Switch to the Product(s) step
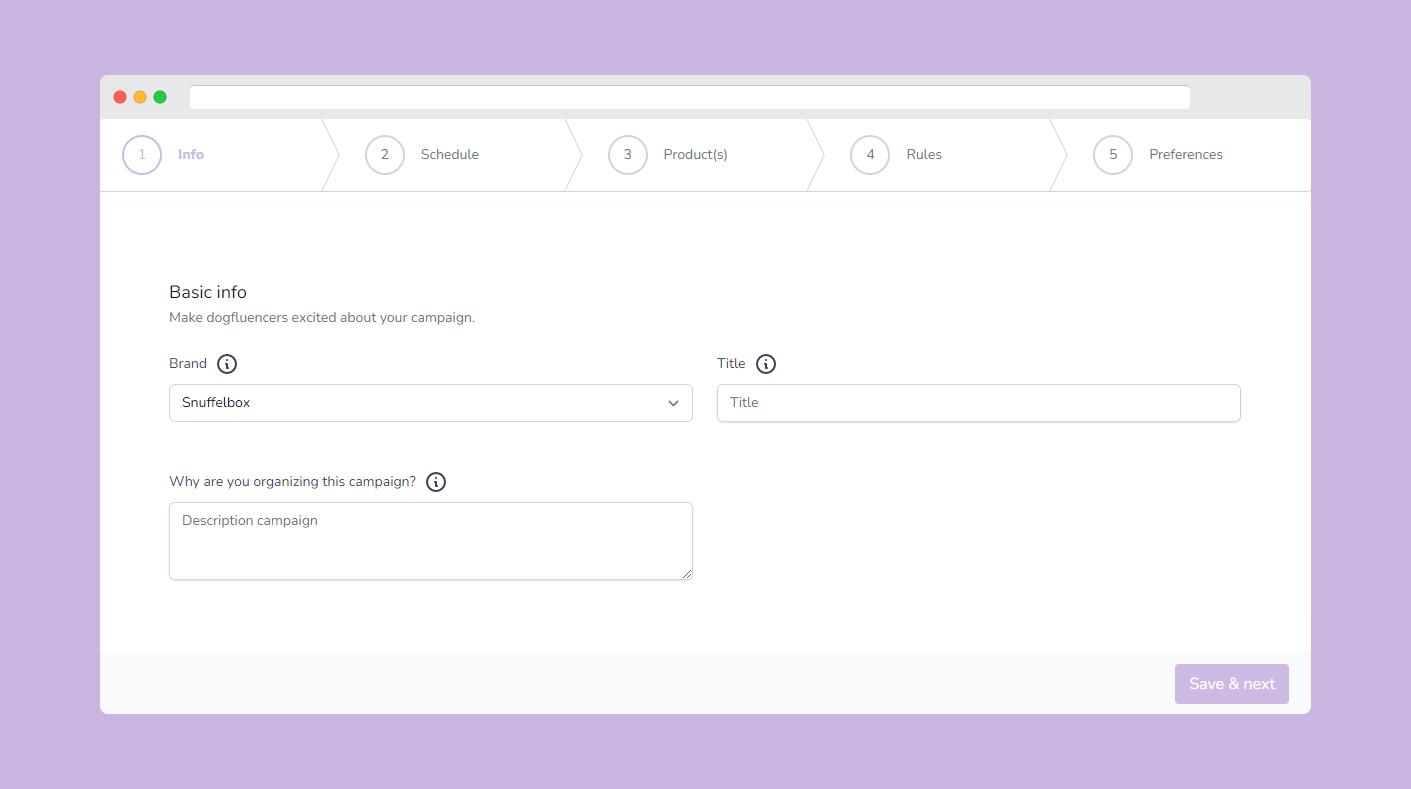 pyautogui.click(x=695, y=155)
